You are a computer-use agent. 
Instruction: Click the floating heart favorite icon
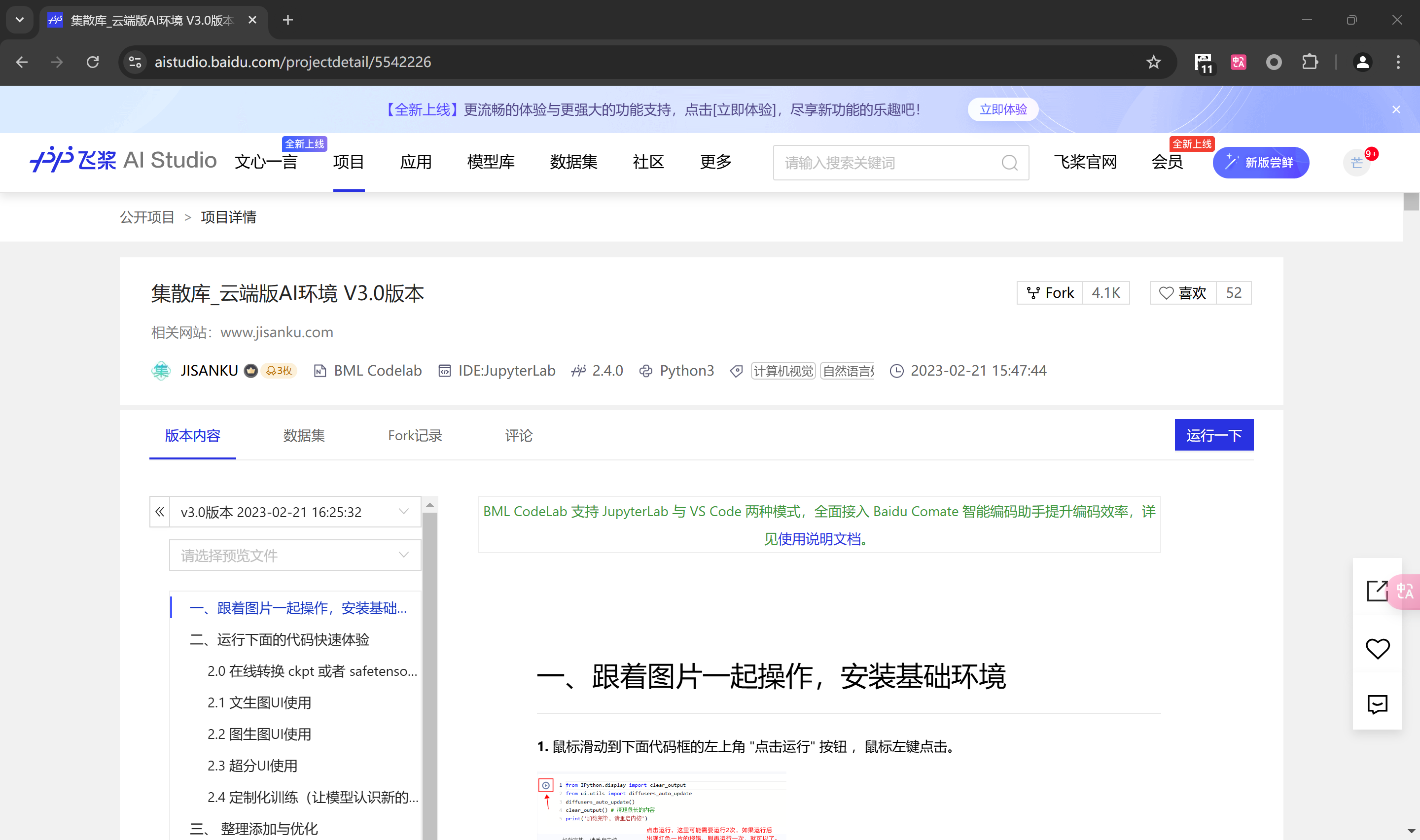(x=1377, y=649)
